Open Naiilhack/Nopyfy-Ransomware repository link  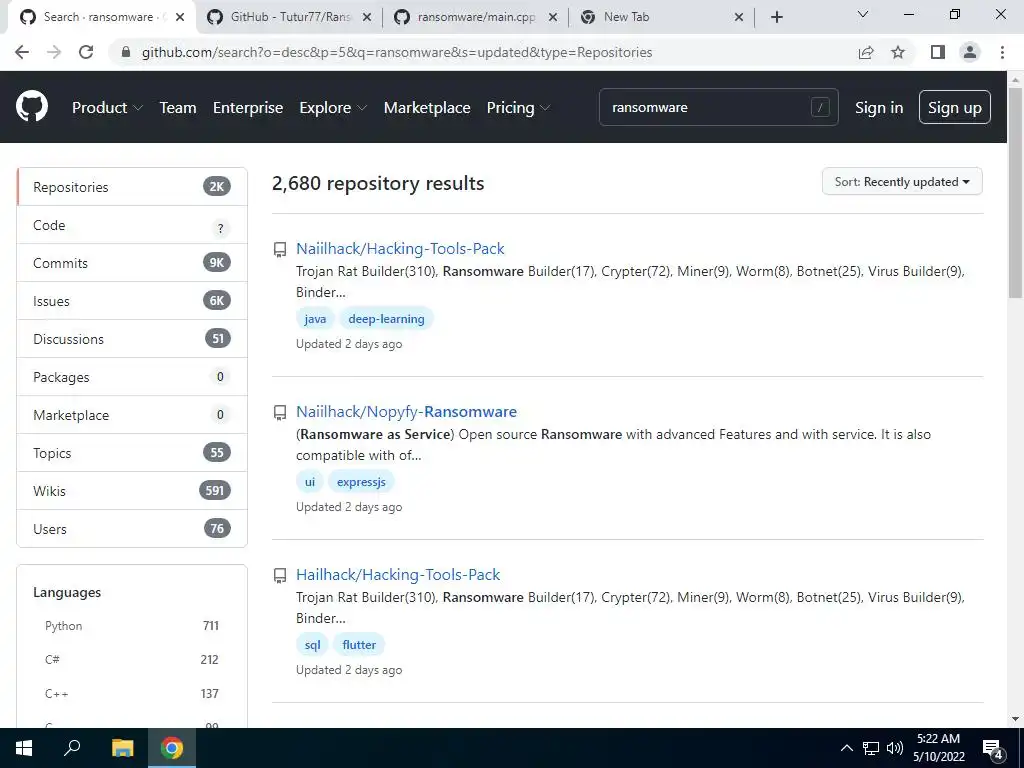pyautogui.click(x=406, y=411)
